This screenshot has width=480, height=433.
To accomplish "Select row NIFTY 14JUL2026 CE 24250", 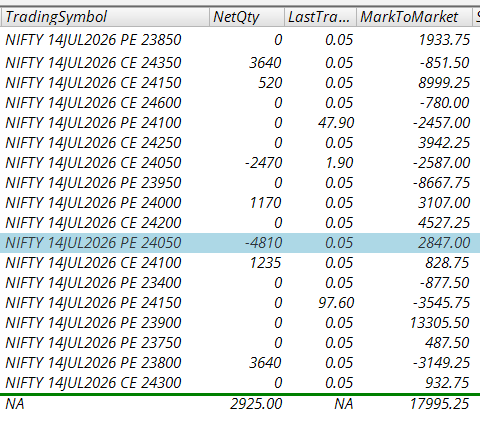I will (x=240, y=143).
